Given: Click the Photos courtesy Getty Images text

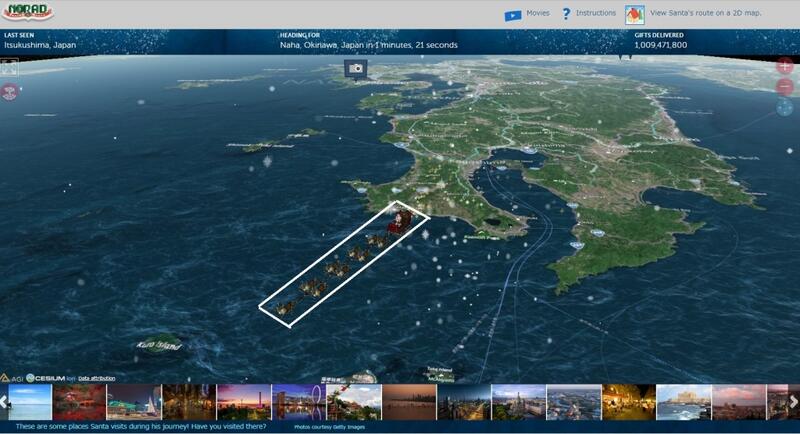Looking at the screenshot, I should pos(330,427).
